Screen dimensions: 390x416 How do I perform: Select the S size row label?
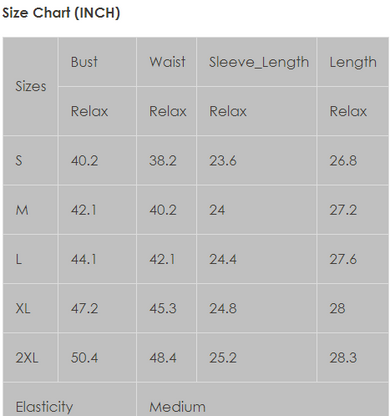click(x=19, y=161)
